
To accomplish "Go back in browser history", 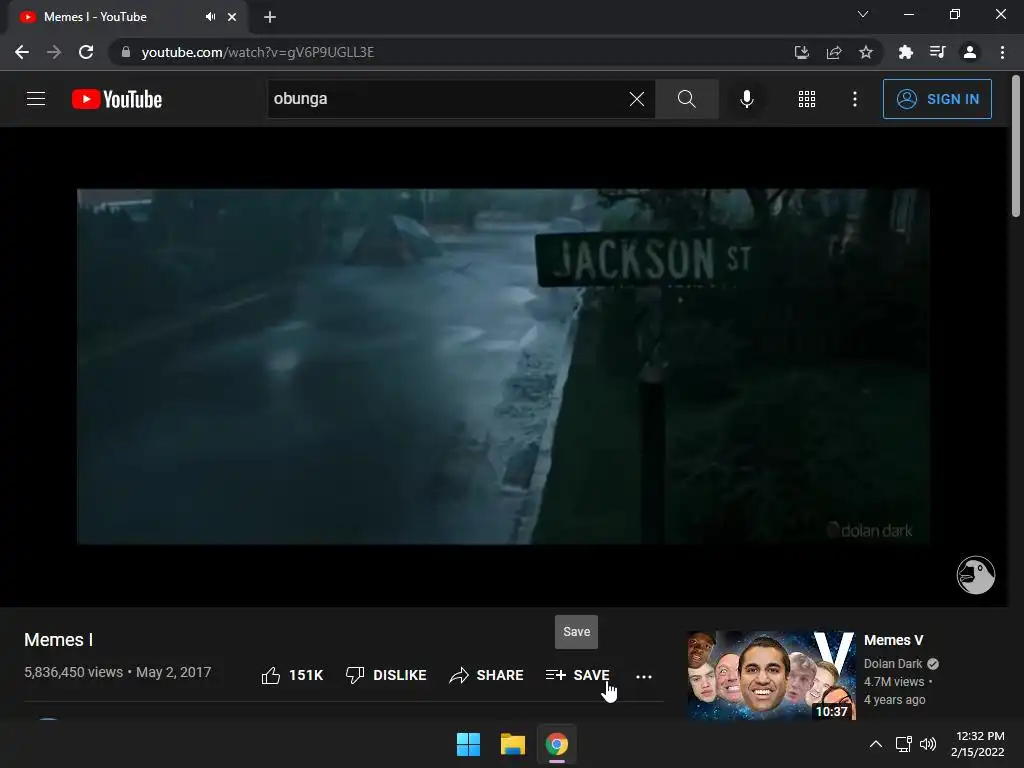I will 22,52.
